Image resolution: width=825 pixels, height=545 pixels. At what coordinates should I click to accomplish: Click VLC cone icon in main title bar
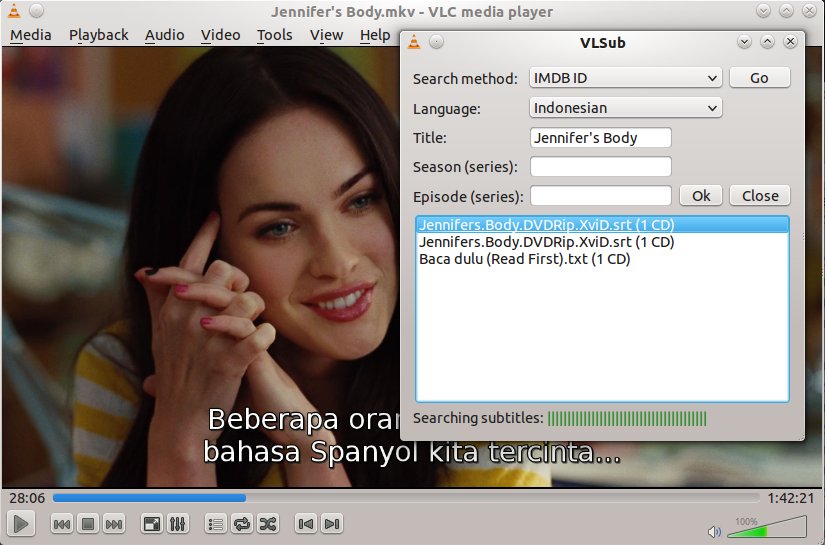14,11
